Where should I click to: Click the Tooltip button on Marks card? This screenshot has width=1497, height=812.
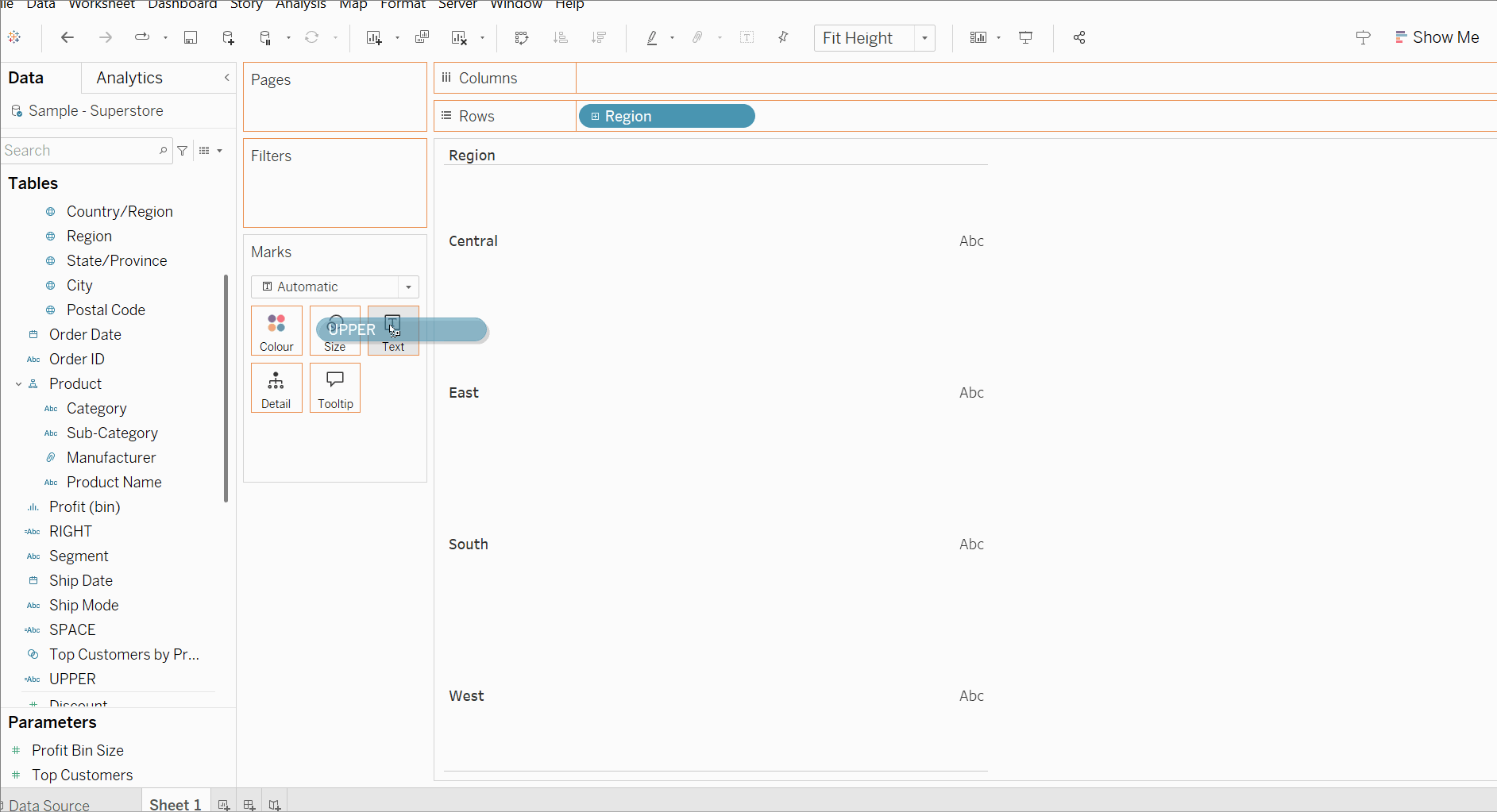pos(335,388)
